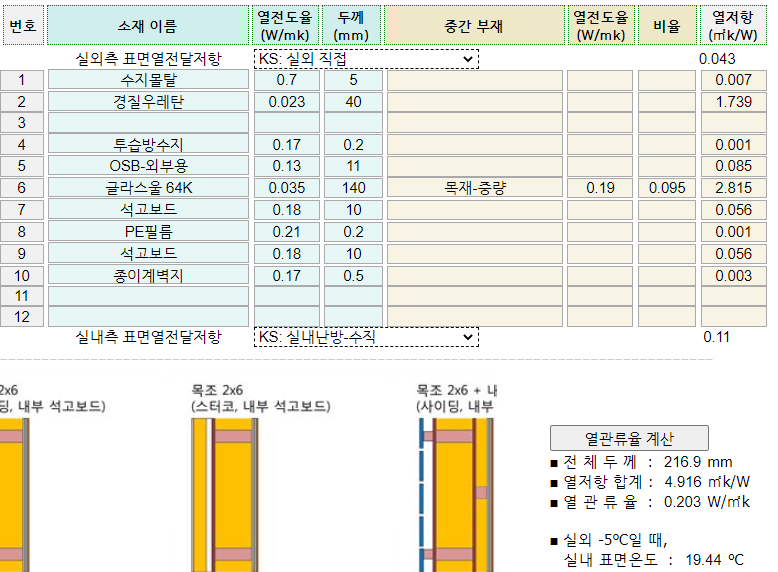This screenshot has width=778, height=572.
Task: Click the thermal resistance field showing 1.739
Action: pyautogui.click(x=733, y=102)
